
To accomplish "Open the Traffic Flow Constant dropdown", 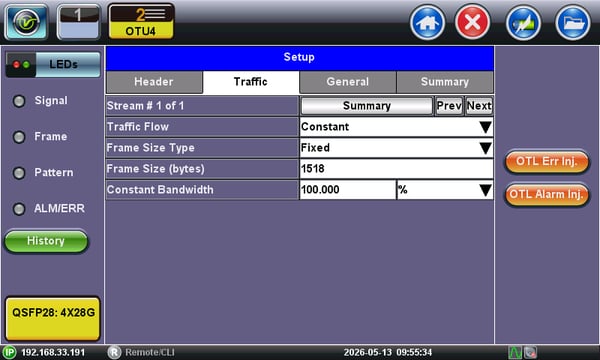I will click(396, 127).
